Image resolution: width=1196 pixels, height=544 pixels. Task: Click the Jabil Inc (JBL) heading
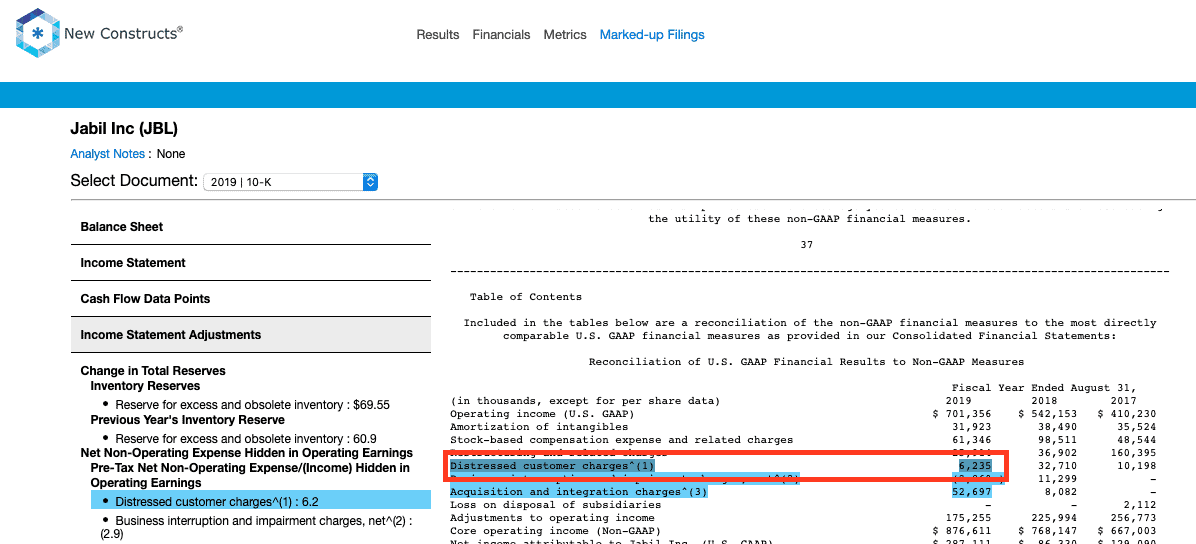(124, 129)
